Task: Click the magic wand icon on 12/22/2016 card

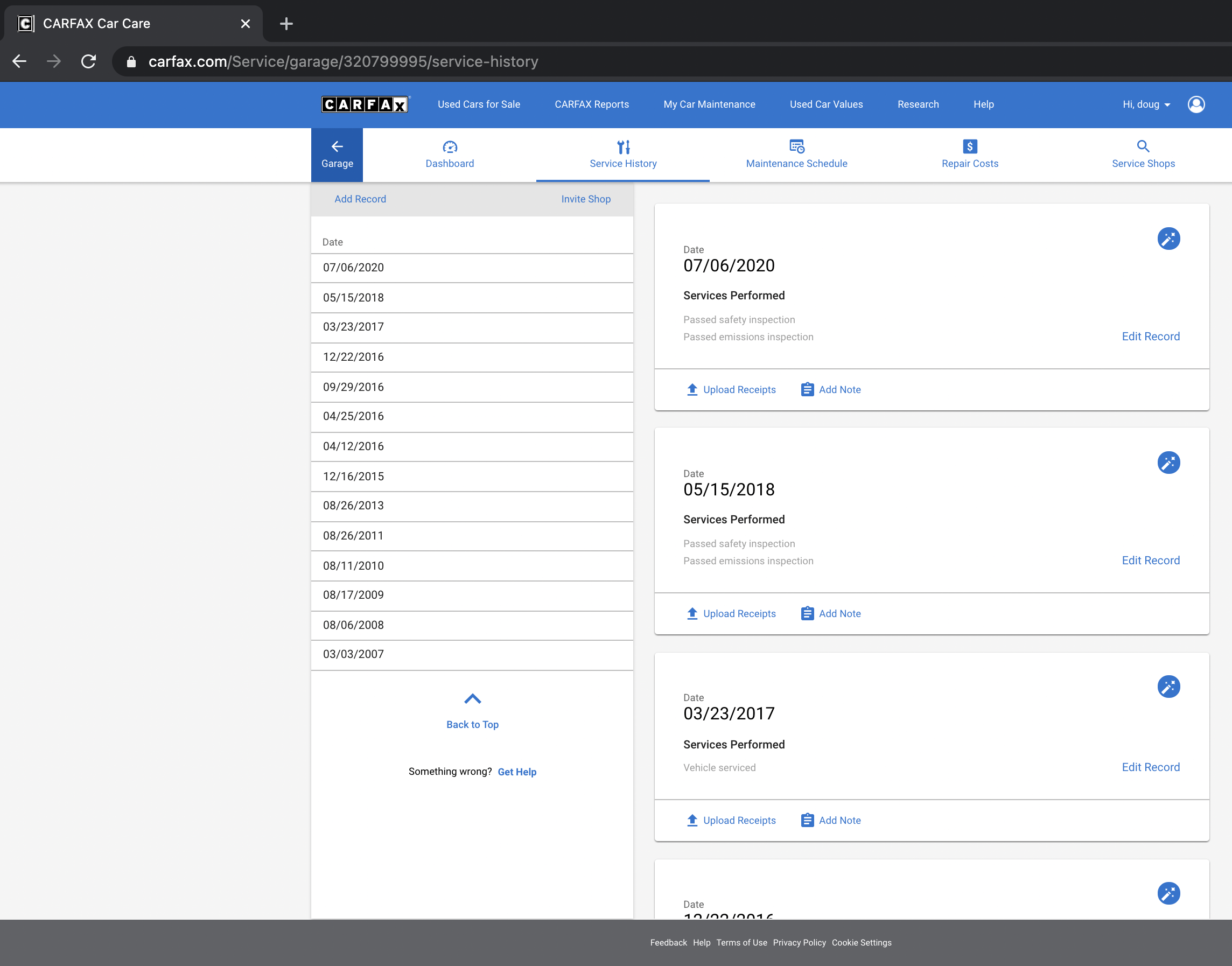Action: pos(1168,893)
